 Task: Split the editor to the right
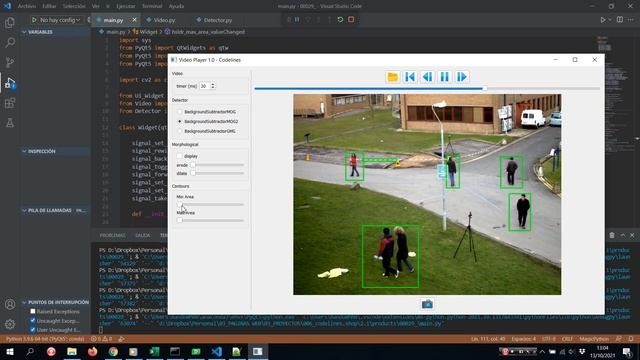(x=620, y=20)
